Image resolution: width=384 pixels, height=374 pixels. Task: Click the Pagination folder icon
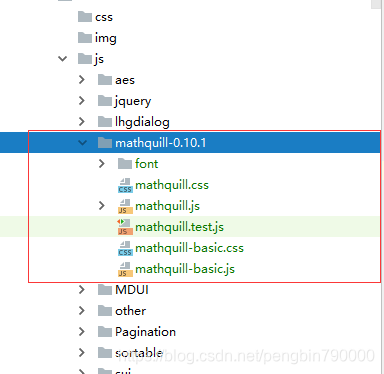[x=105, y=332]
